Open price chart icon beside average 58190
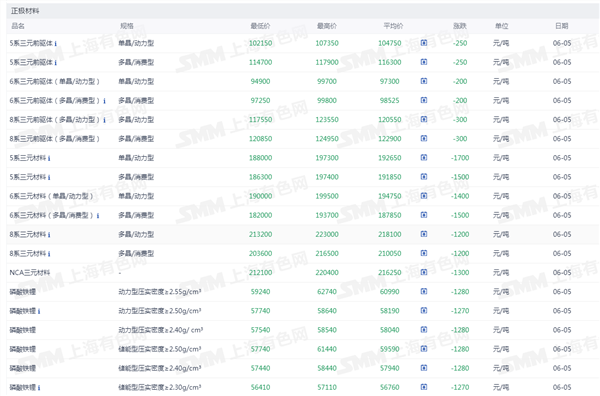 click(424, 311)
